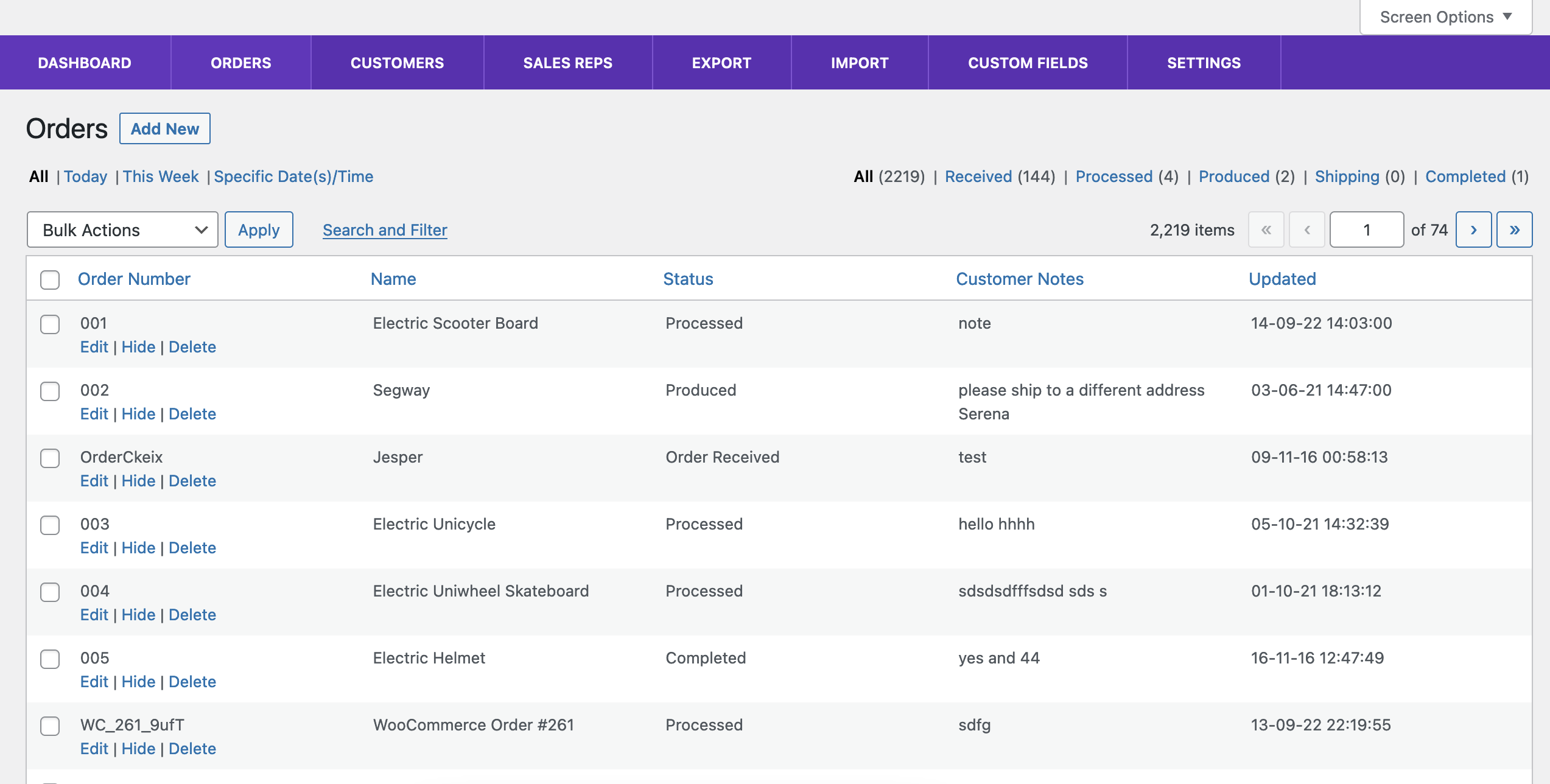Select checkbox for WC_261_9ufT order

(50, 726)
